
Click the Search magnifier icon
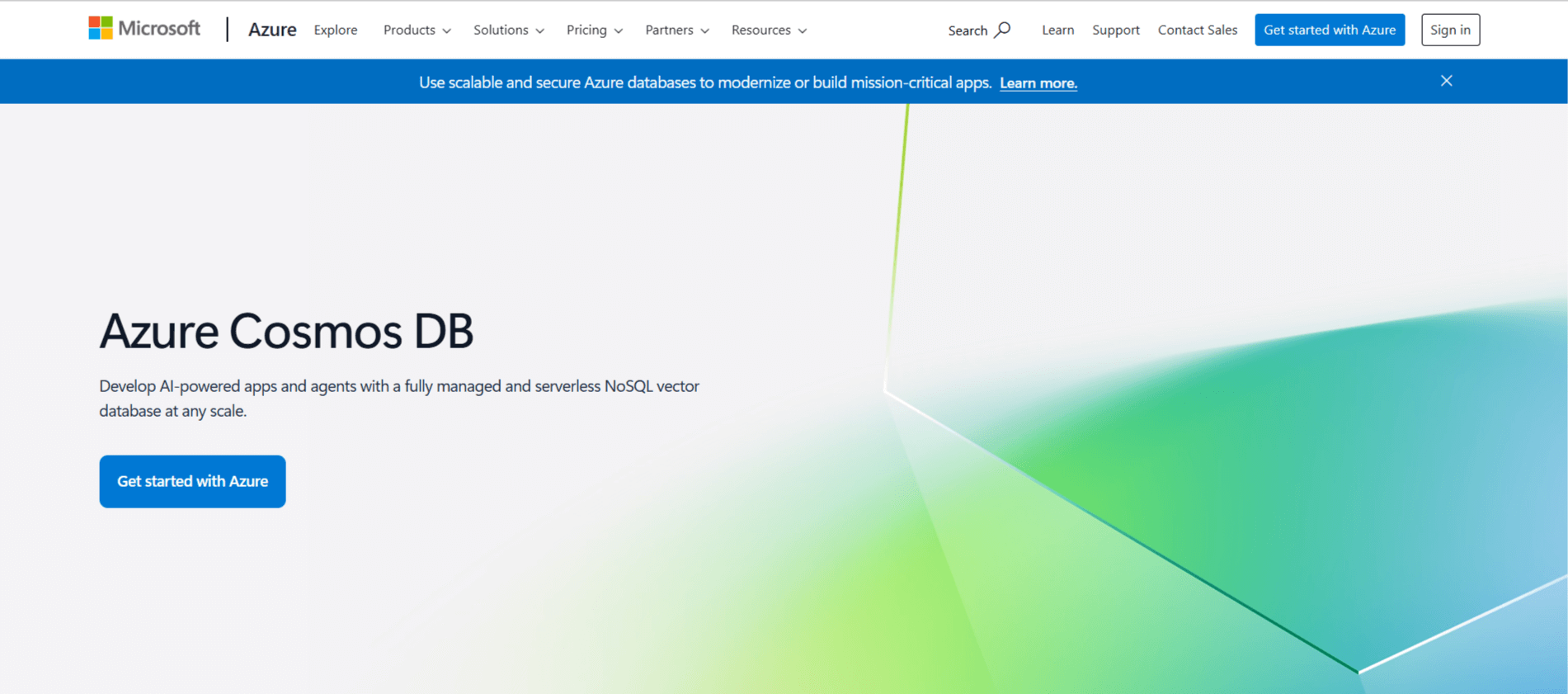click(x=1002, y=30)
